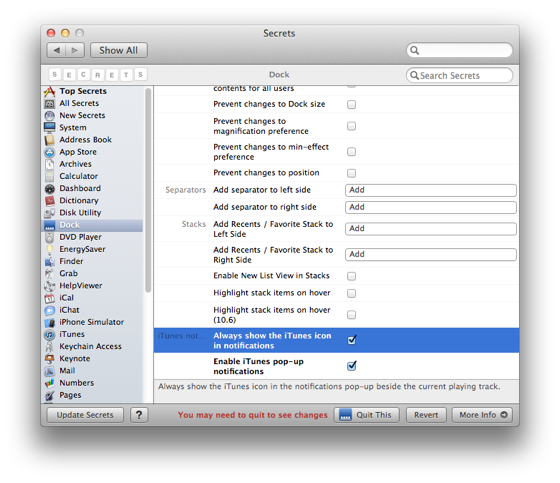Click the Quit This button

coord(366,415)
